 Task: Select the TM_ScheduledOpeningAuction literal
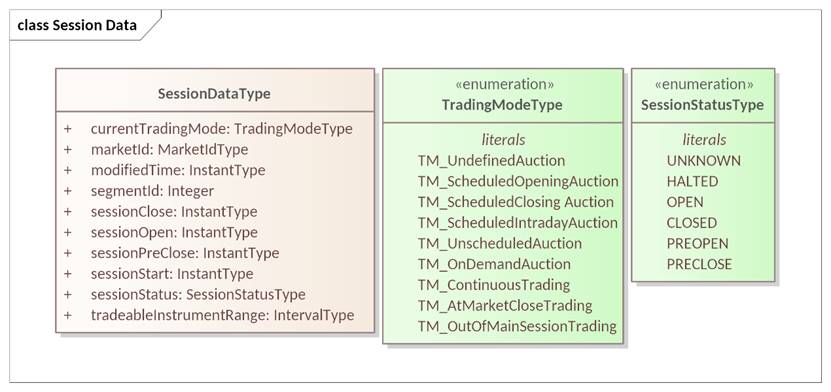click(x=518, y=181)
